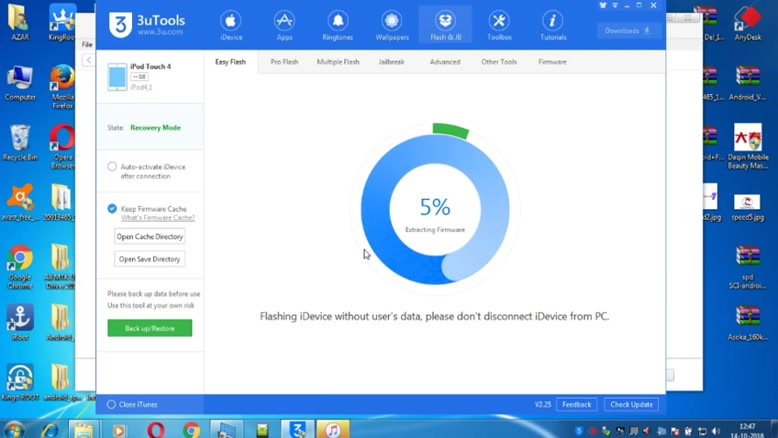Click the Downloads button

tap(629, 31)
